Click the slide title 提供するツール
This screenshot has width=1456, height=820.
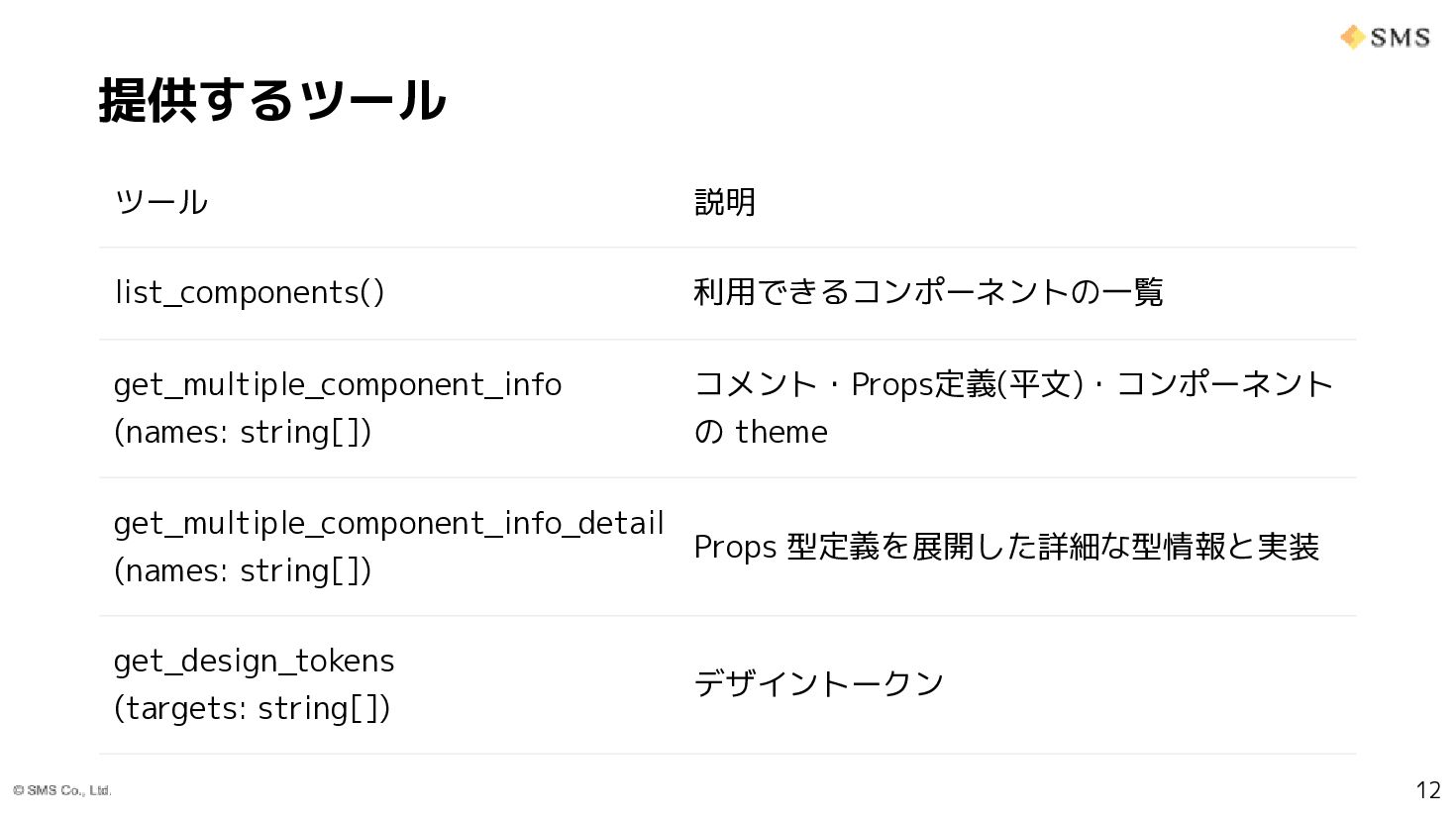tap(272, 100)
